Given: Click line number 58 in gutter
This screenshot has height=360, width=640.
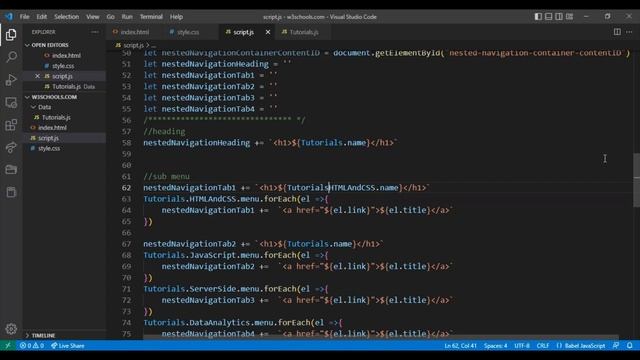Looking at the screenshot, I should click(127, 143).
